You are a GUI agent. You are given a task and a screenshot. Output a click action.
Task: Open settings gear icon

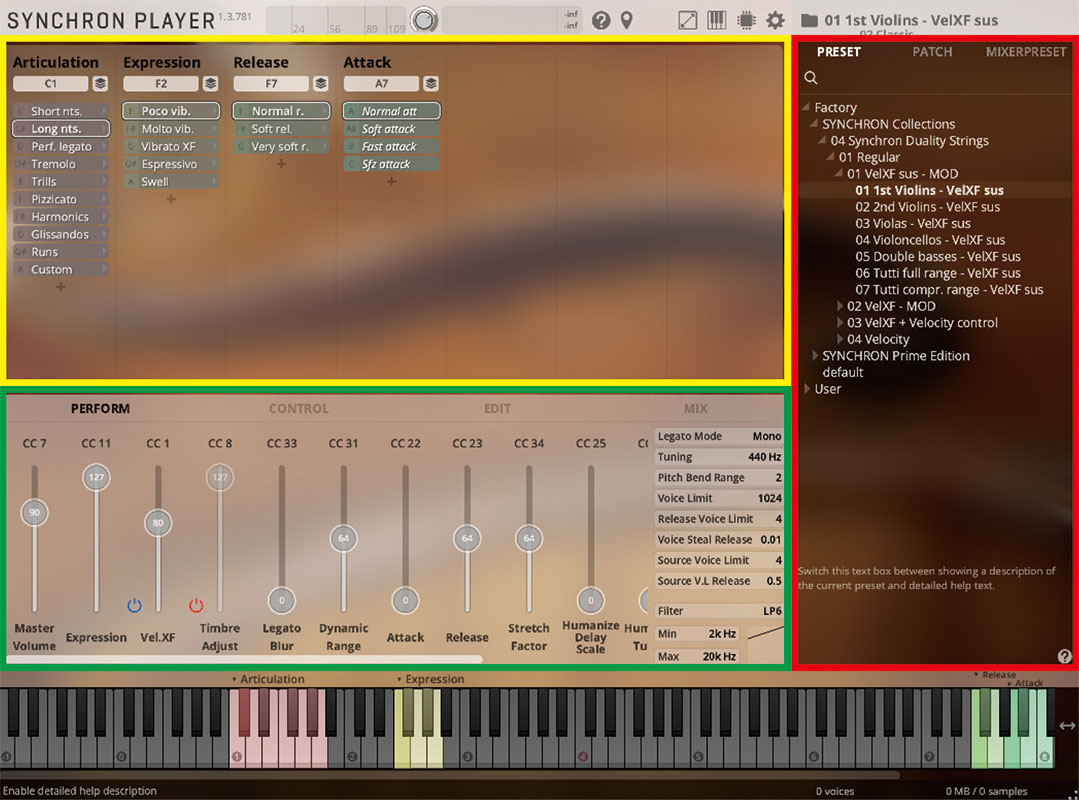pos(776,20)
